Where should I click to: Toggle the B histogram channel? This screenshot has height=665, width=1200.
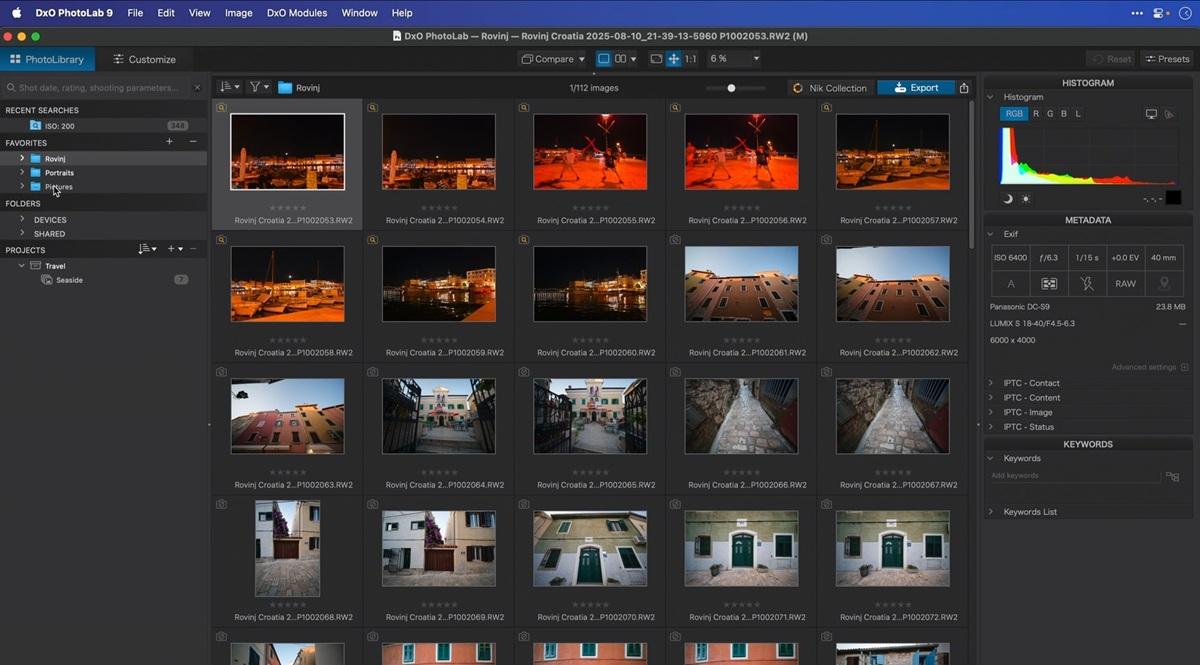pos(1063,114)
